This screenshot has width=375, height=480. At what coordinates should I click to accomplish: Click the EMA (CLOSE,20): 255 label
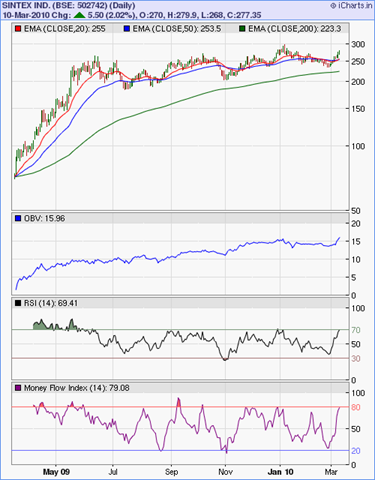65,29
